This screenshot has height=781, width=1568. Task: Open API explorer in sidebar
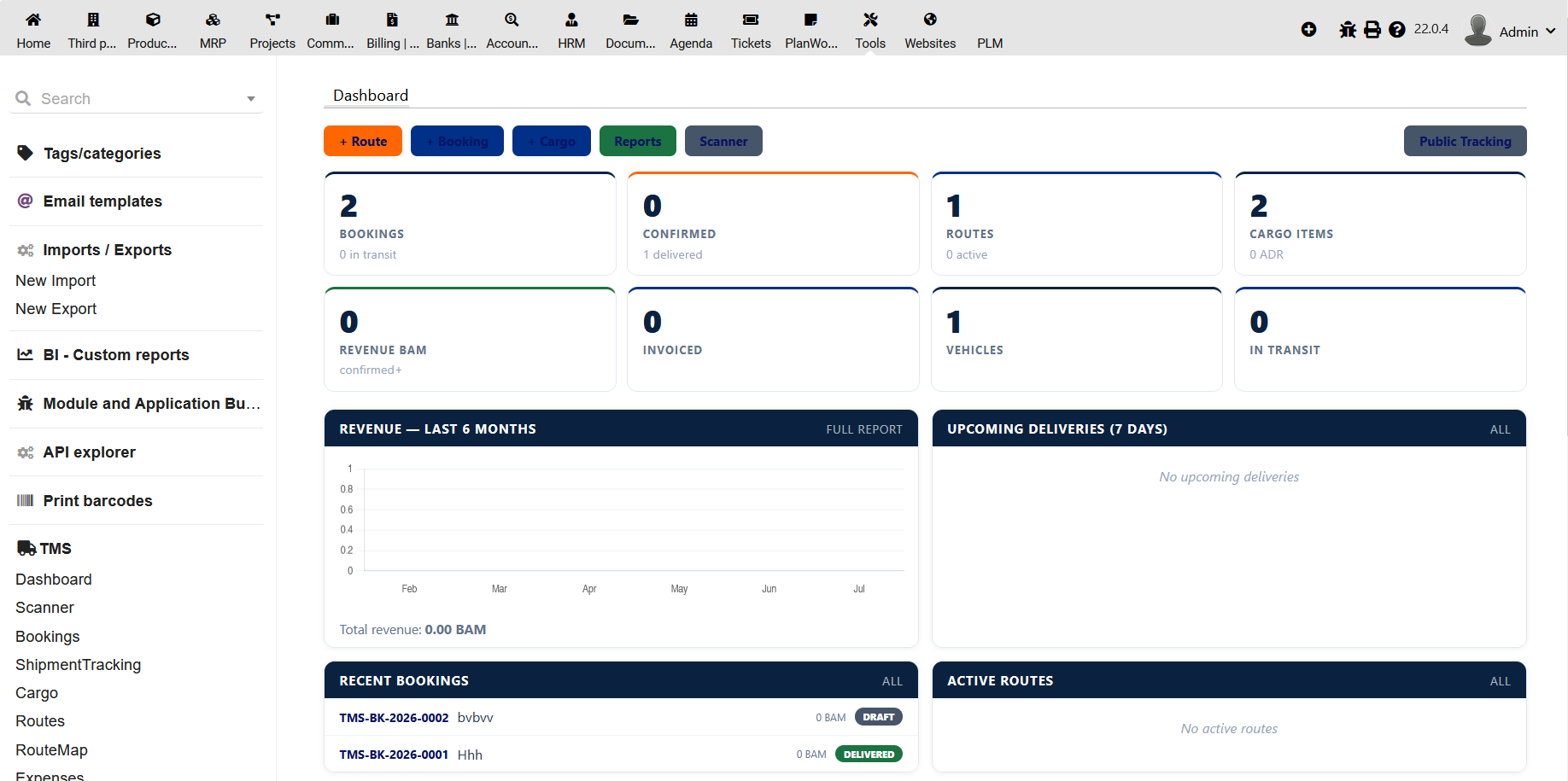(x=89, y=452)
